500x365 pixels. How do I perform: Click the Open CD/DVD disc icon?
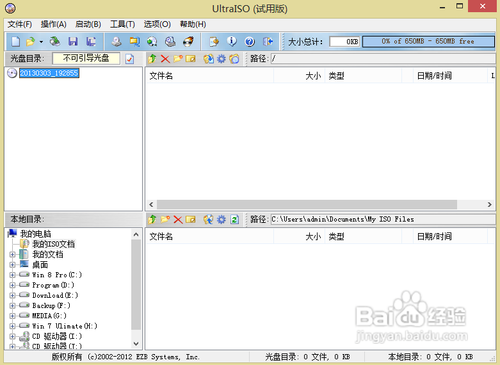55,42
